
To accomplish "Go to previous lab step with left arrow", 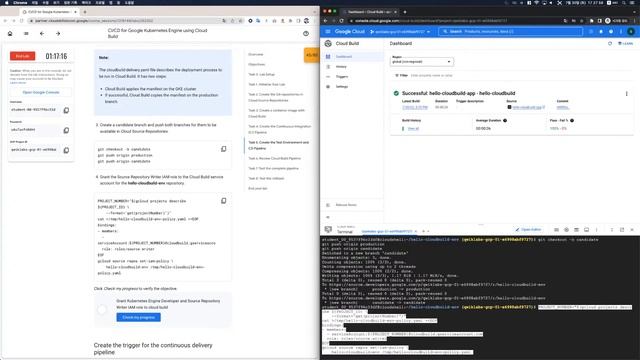I will [x=42, y=33].
